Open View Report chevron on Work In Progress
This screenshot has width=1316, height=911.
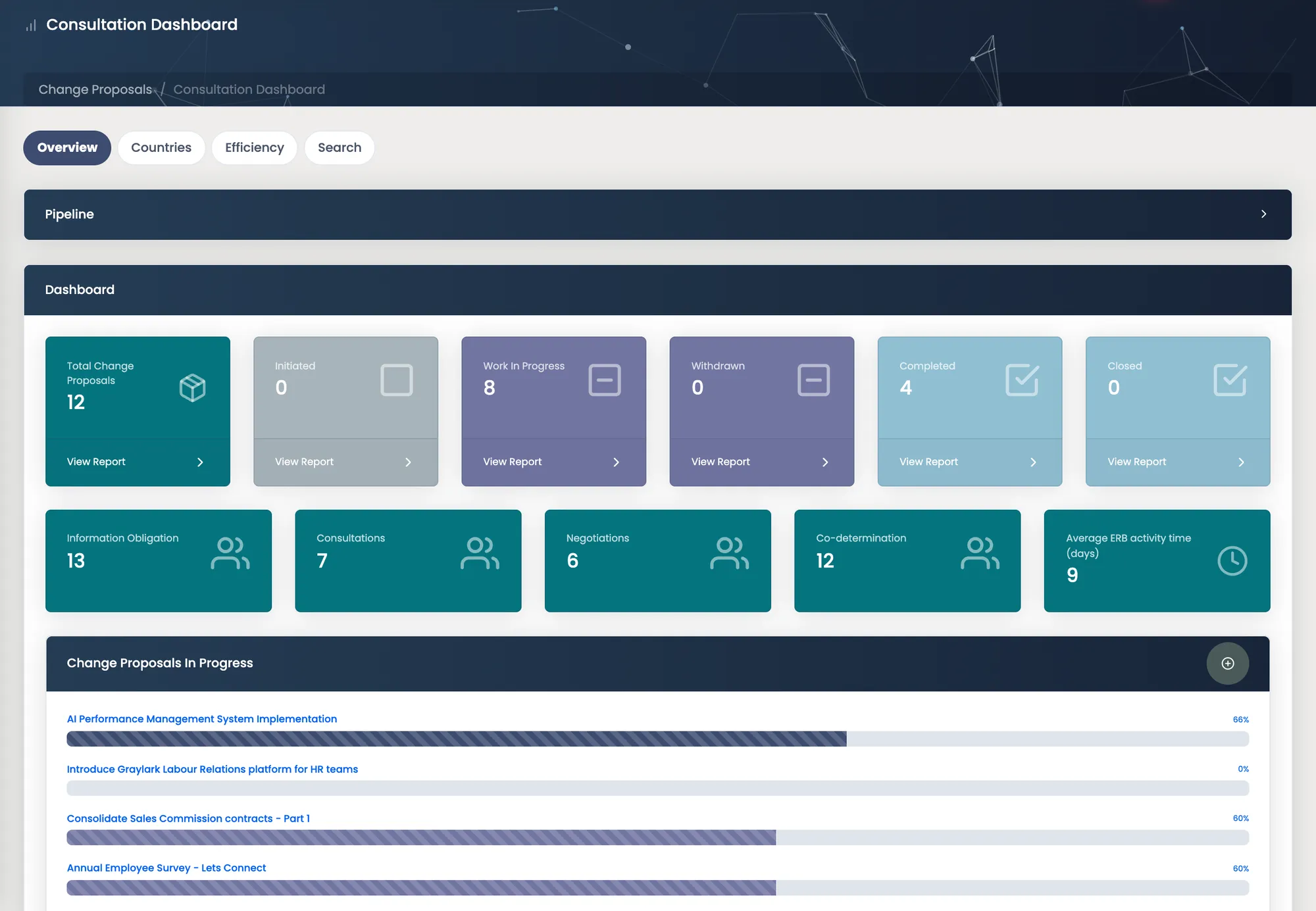616,462
